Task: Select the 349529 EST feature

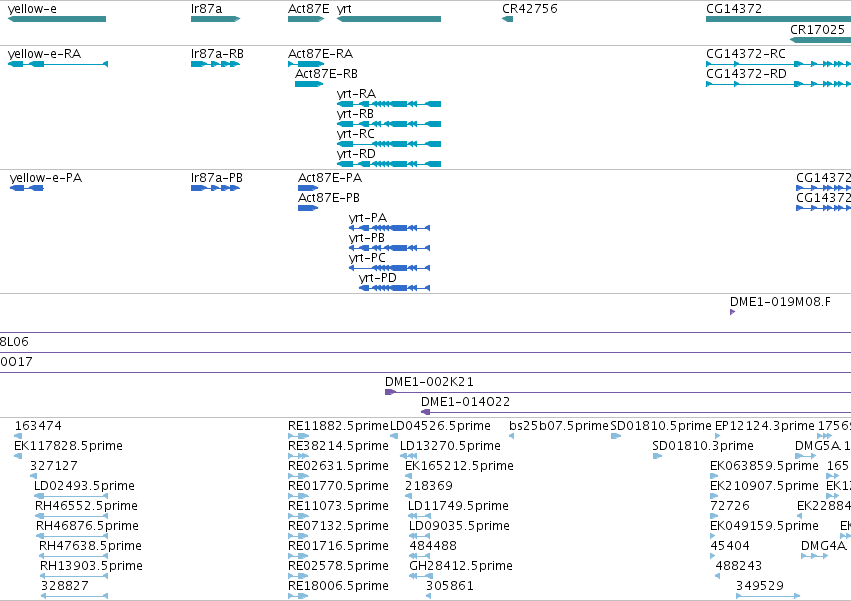Action: click(768, 596)
